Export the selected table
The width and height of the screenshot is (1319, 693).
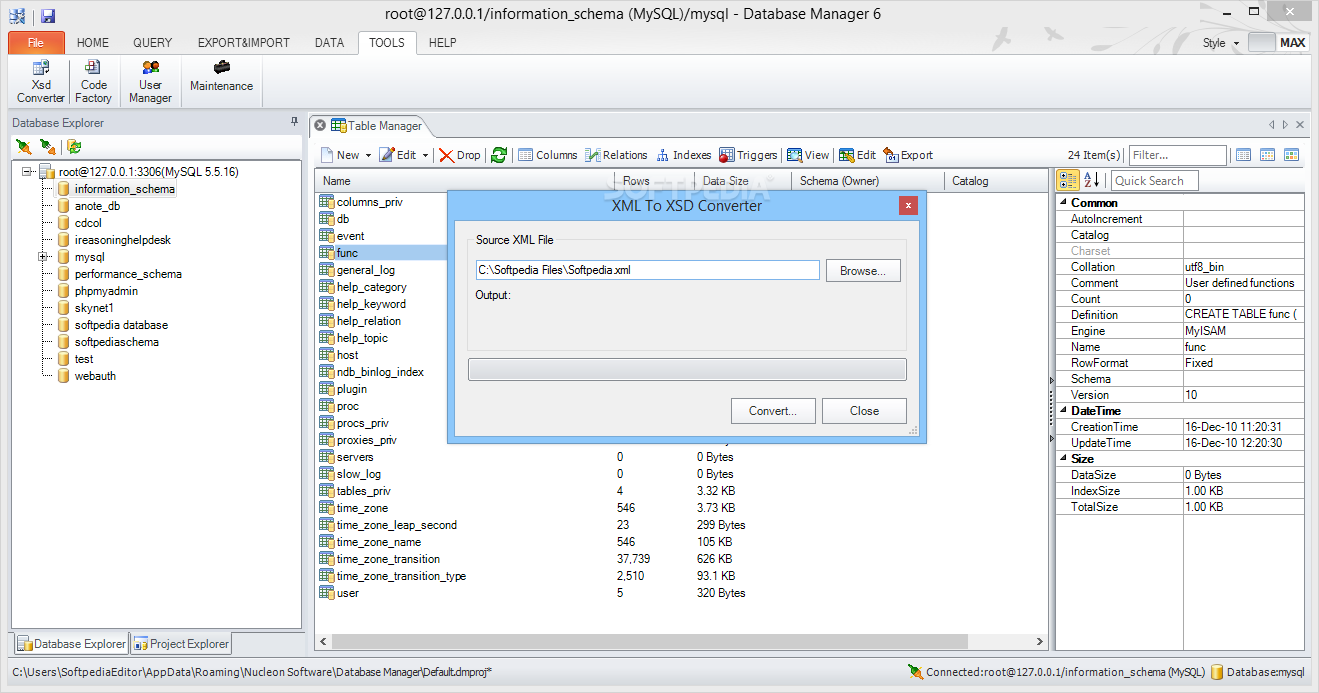pos(908,155)
